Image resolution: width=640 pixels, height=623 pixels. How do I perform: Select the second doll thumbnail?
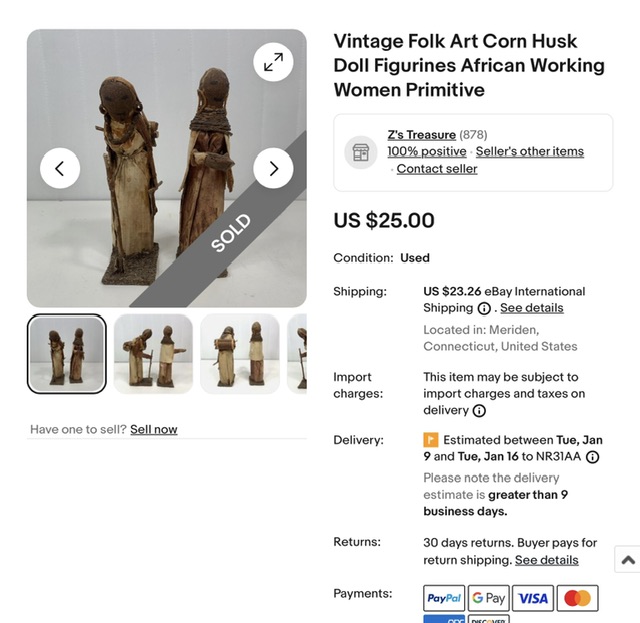click(x=153, y=354)
